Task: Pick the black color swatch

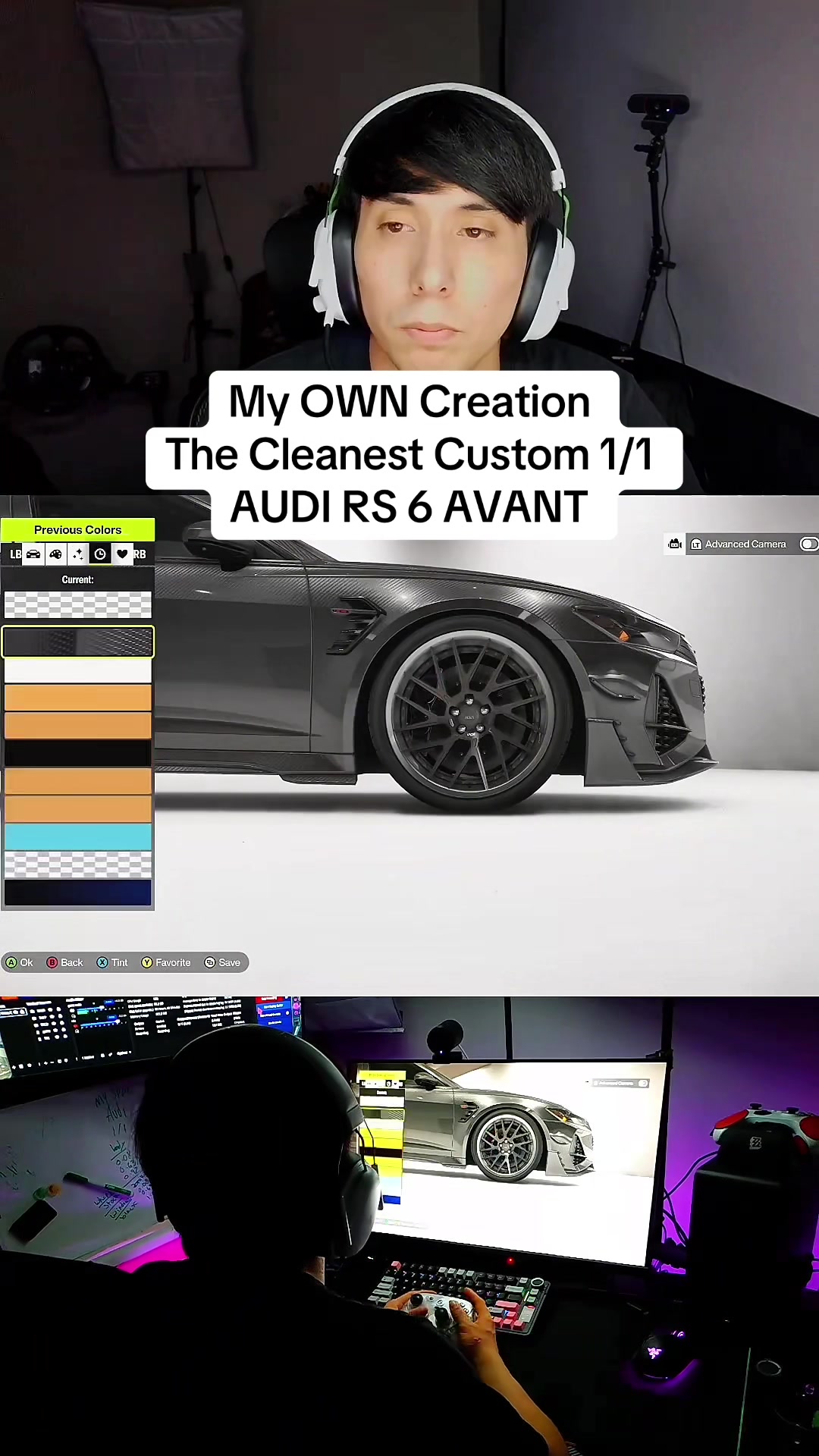Action: click(78, 753)
